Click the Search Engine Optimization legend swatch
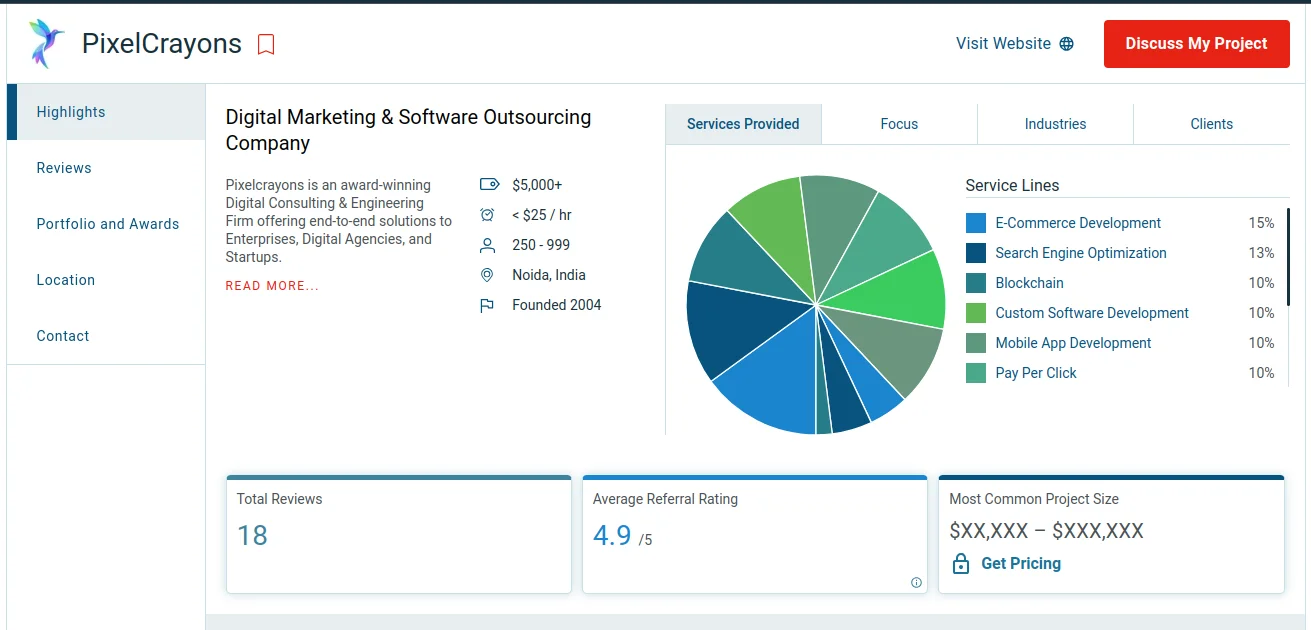Viewport: 1311px width, 630px height. click(x=976, y=253)
